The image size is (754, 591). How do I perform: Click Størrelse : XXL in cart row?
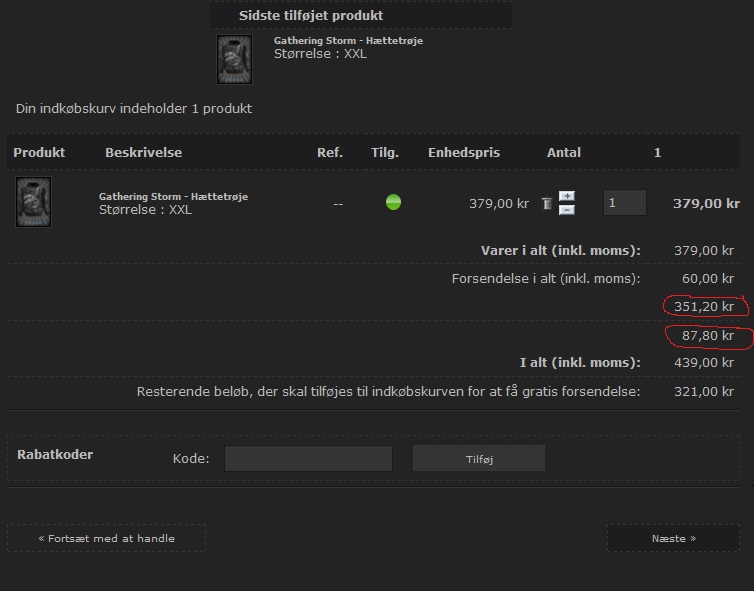145,210
